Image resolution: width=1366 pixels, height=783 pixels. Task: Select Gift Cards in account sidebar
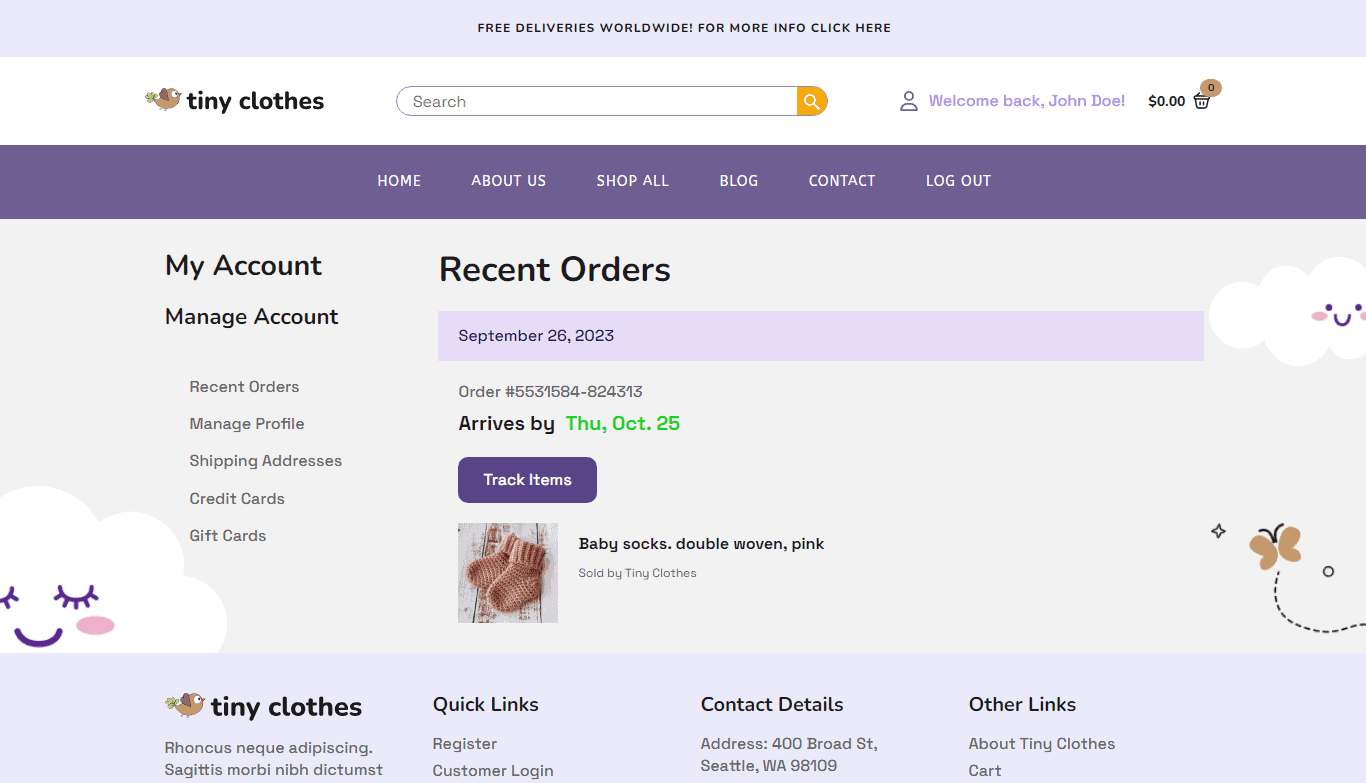228,536
